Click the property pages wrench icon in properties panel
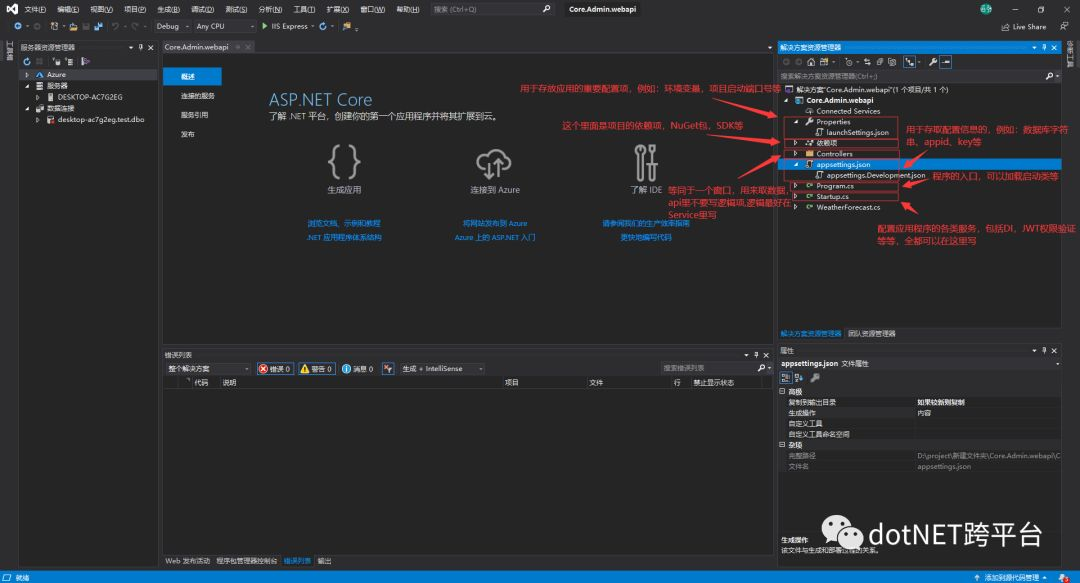This screenshot has height=583, width=1080. (x=815, y=378)
